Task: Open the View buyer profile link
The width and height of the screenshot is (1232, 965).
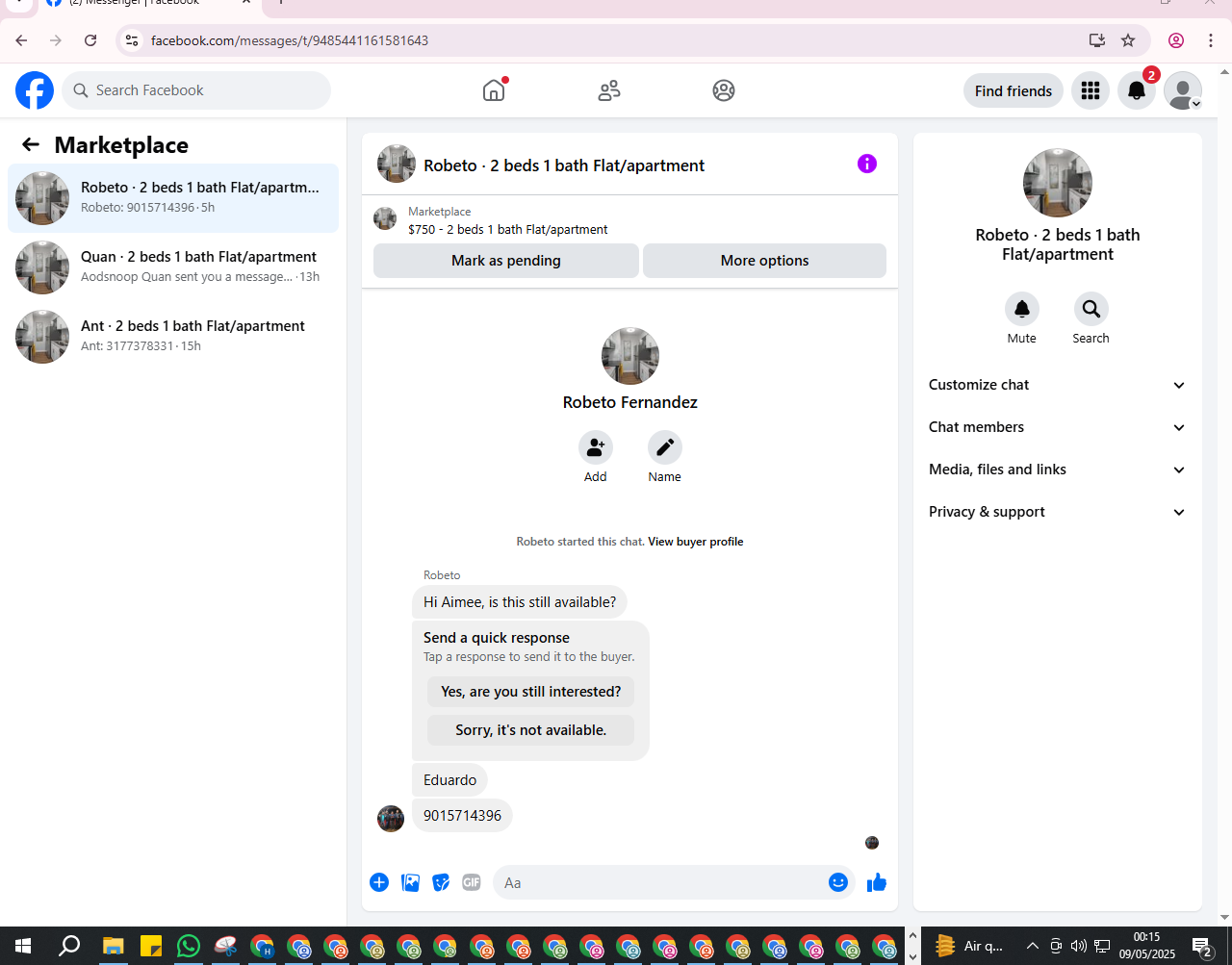Action: pos(696,542)
